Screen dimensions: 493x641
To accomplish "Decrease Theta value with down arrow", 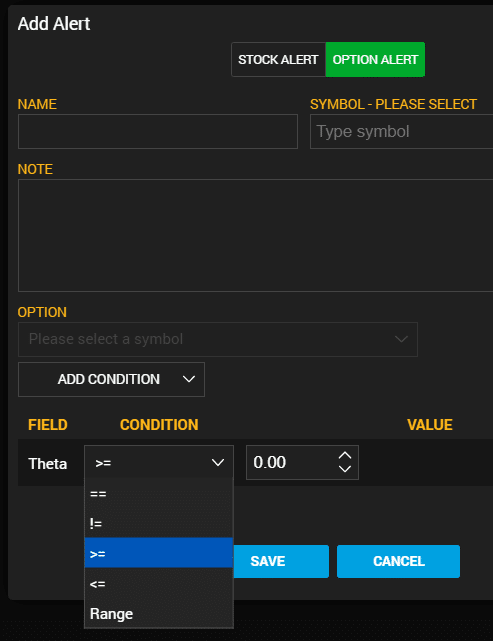I will (345, 469).
